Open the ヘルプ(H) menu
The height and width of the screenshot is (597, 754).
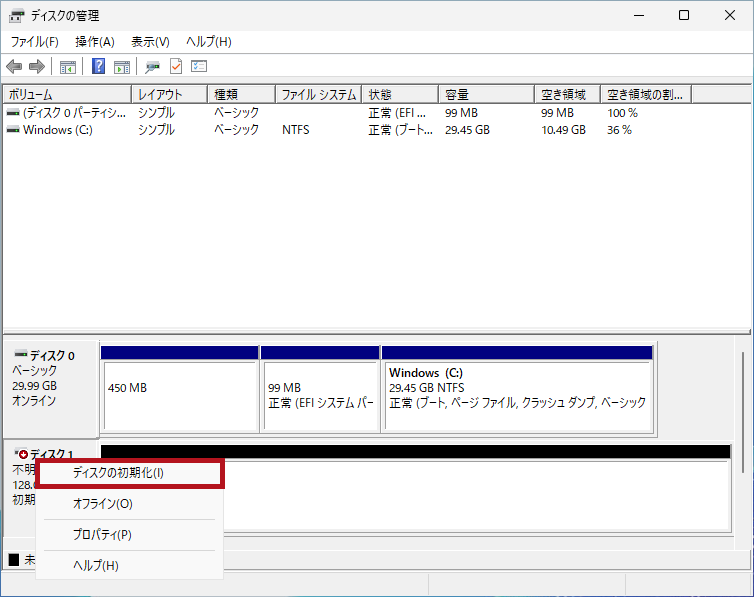click(x=209, y=42)
